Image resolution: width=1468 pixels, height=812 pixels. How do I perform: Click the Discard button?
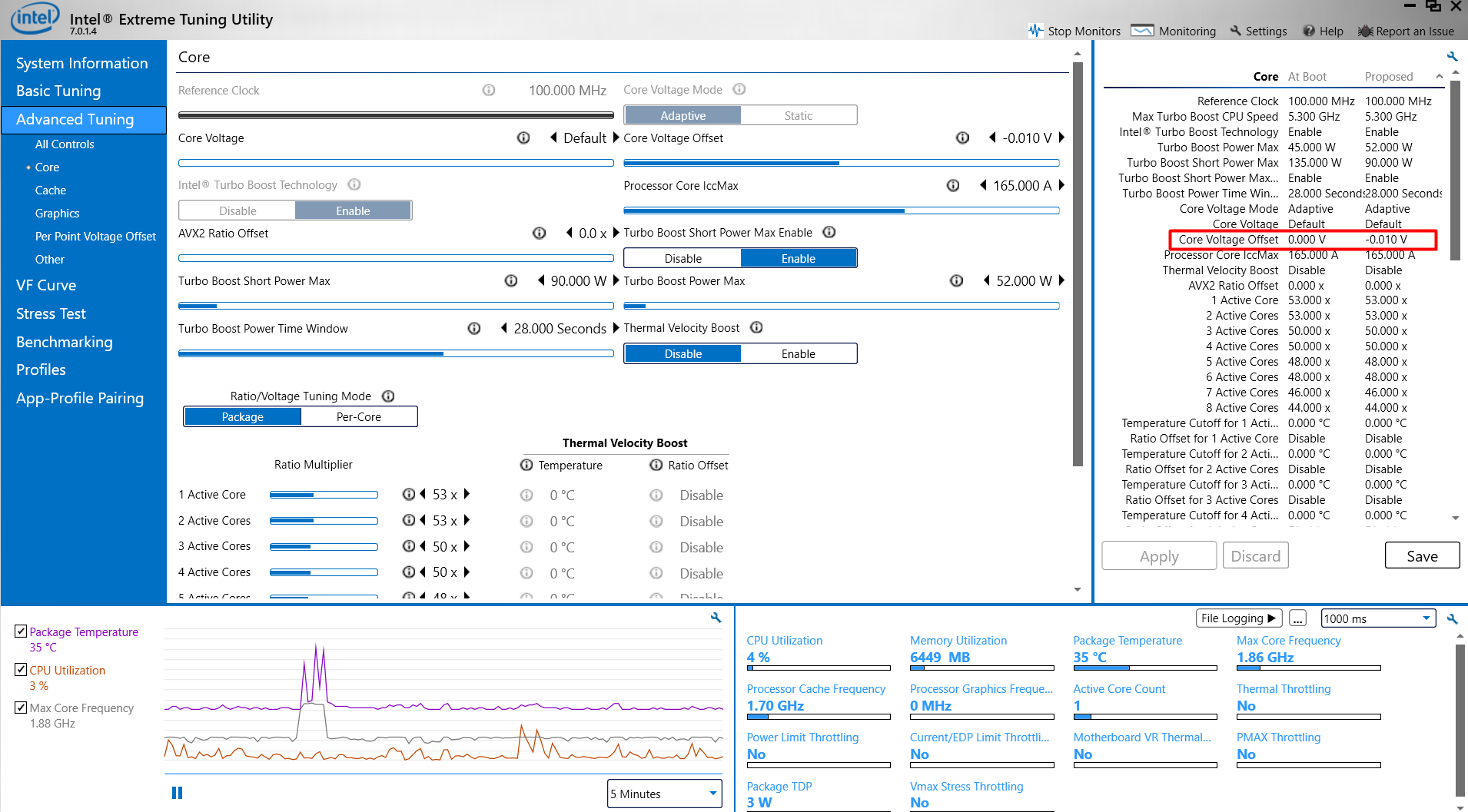tap(1256, 555)
